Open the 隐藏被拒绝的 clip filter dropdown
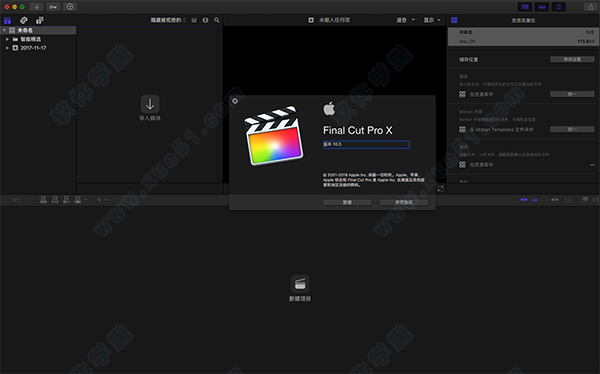 click(168, 20)
